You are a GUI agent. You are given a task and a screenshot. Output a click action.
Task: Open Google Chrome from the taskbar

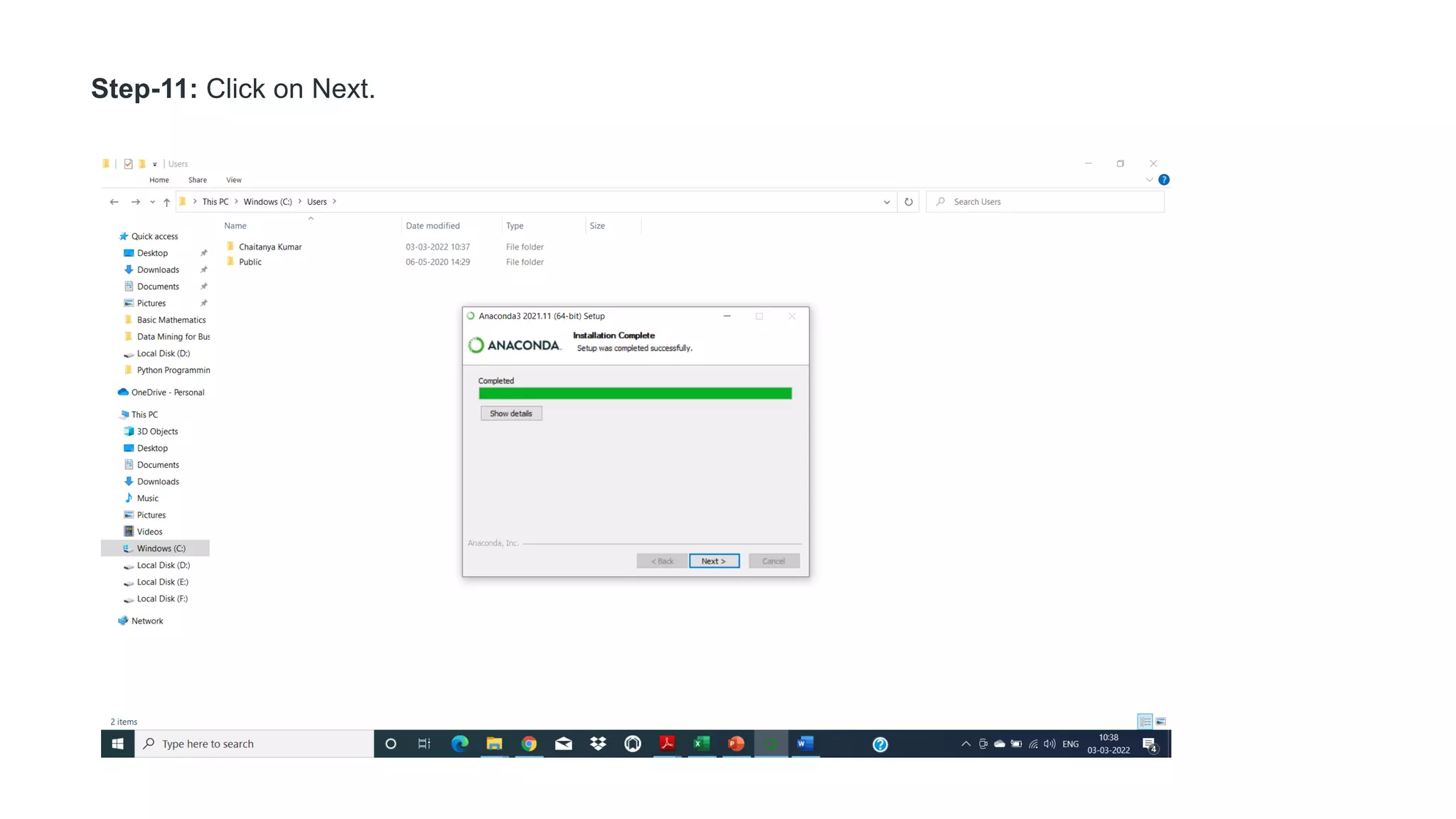[529, 744]
